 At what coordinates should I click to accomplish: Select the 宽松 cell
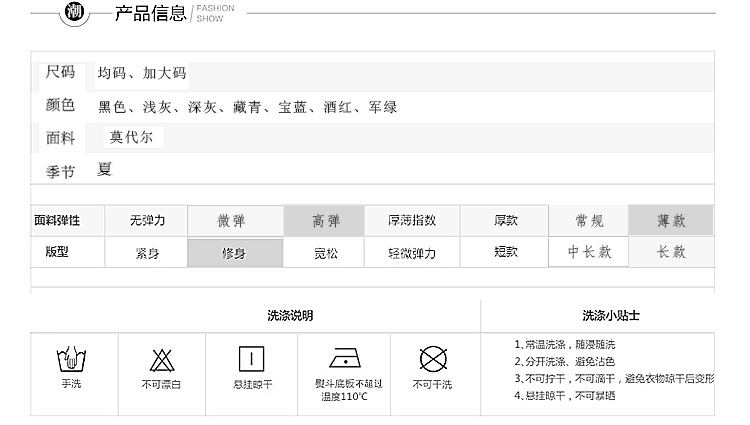(x=324, y=252)
